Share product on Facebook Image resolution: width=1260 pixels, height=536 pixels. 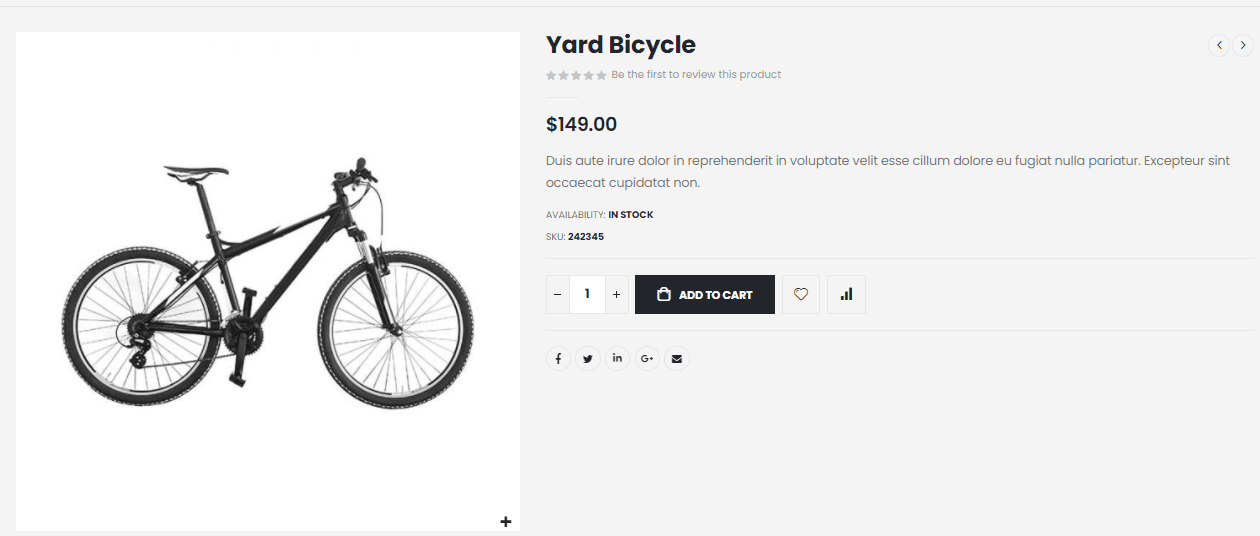pyautogui.click(x=558, y=358)
